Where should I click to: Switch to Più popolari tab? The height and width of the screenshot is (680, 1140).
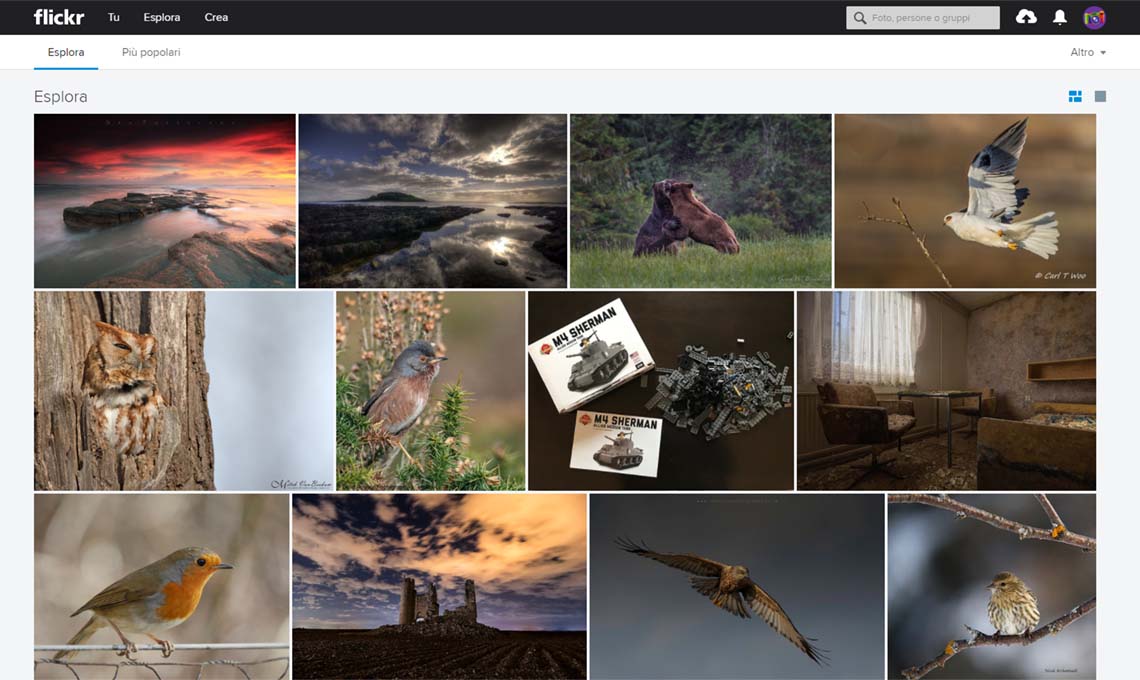151,52
